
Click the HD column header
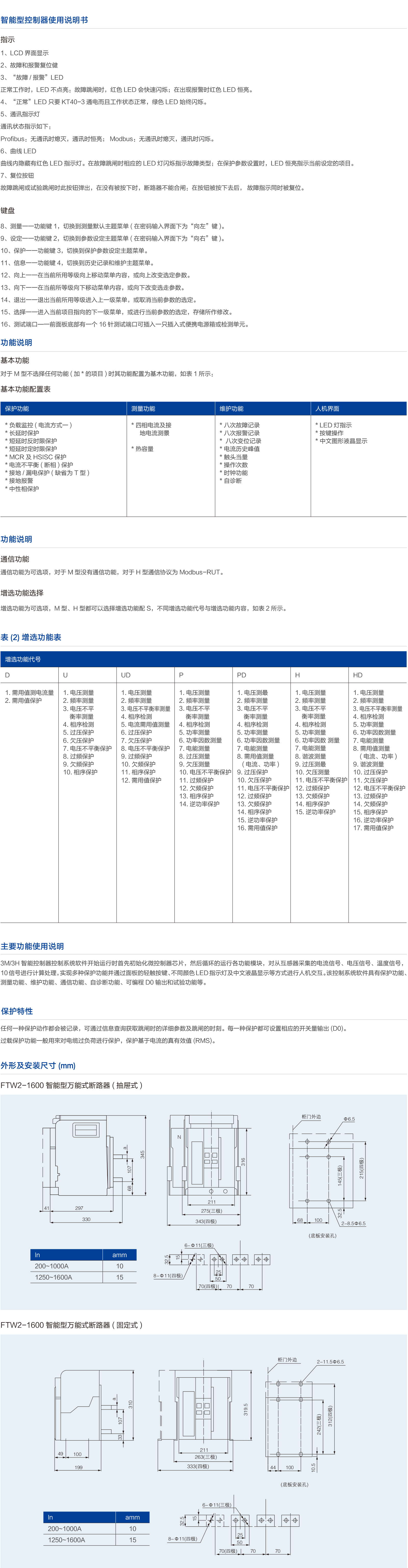(x=358, y=675)
